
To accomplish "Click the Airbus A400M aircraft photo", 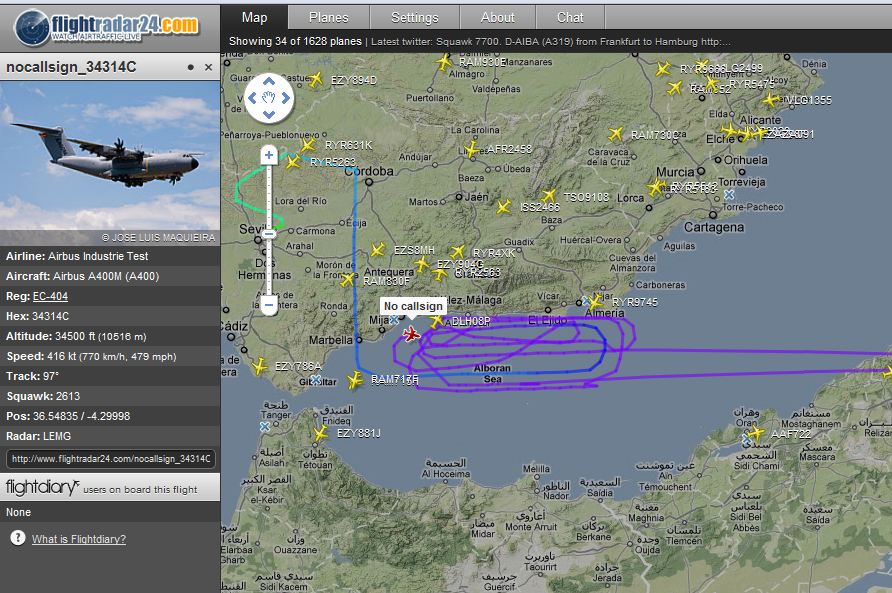I will click(x=109, y=156).
